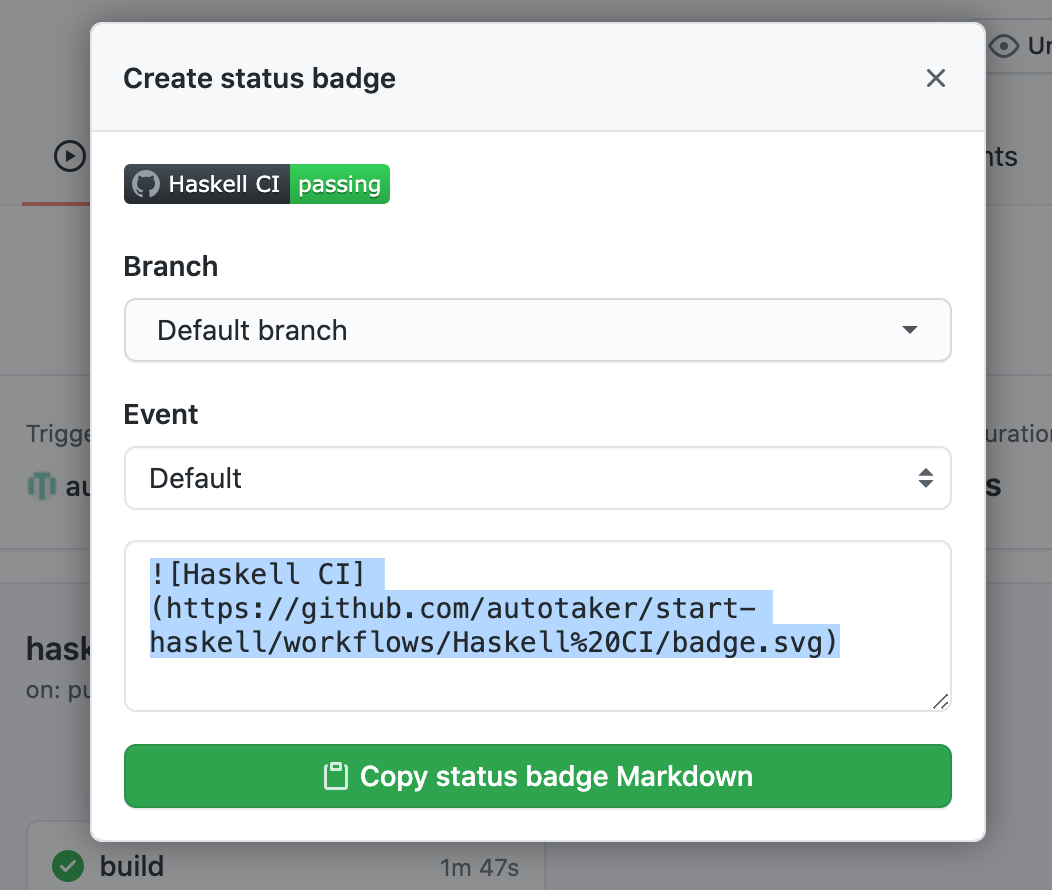Click the up-down arrows in Event selector
1052x890 pixels.
pos(926,478)
